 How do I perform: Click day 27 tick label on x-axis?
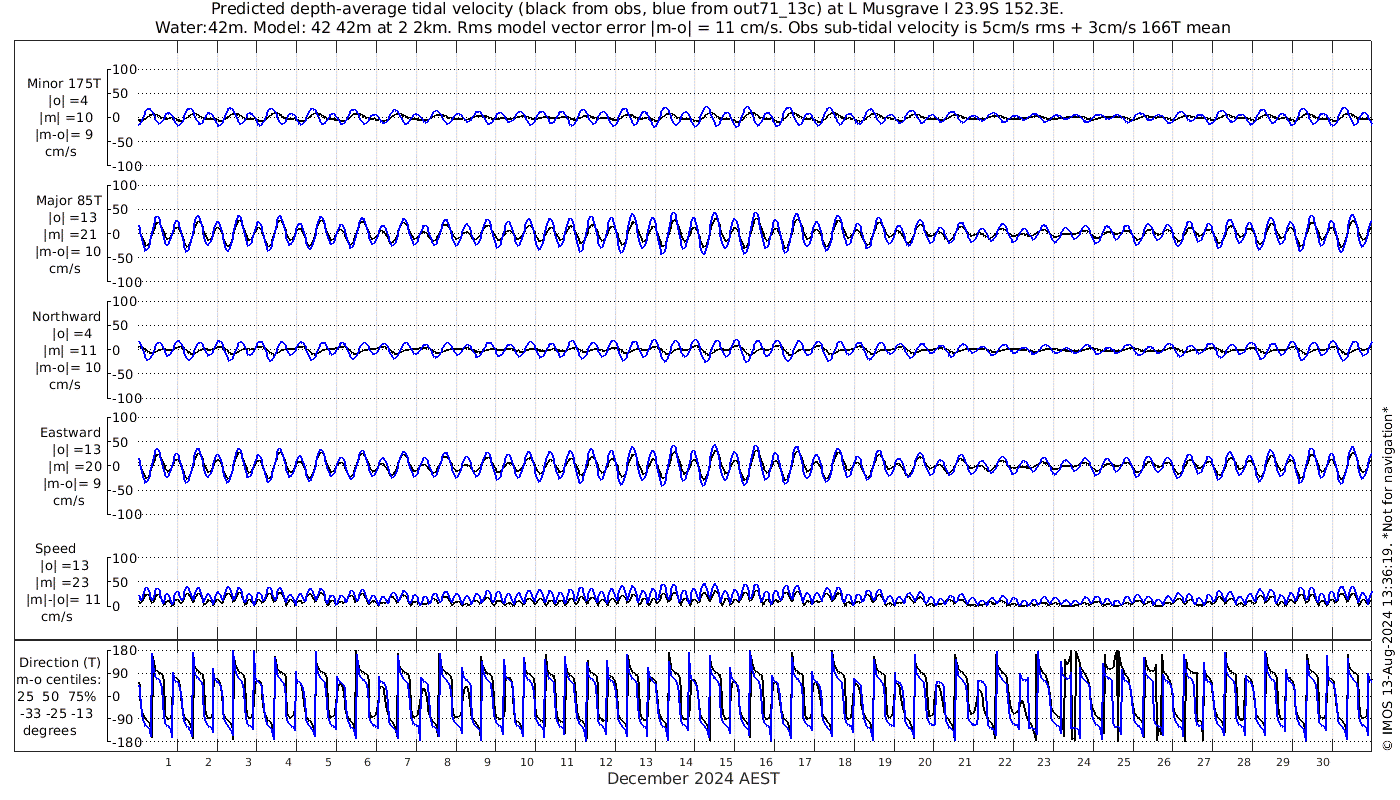click(x=1203, y=762)
